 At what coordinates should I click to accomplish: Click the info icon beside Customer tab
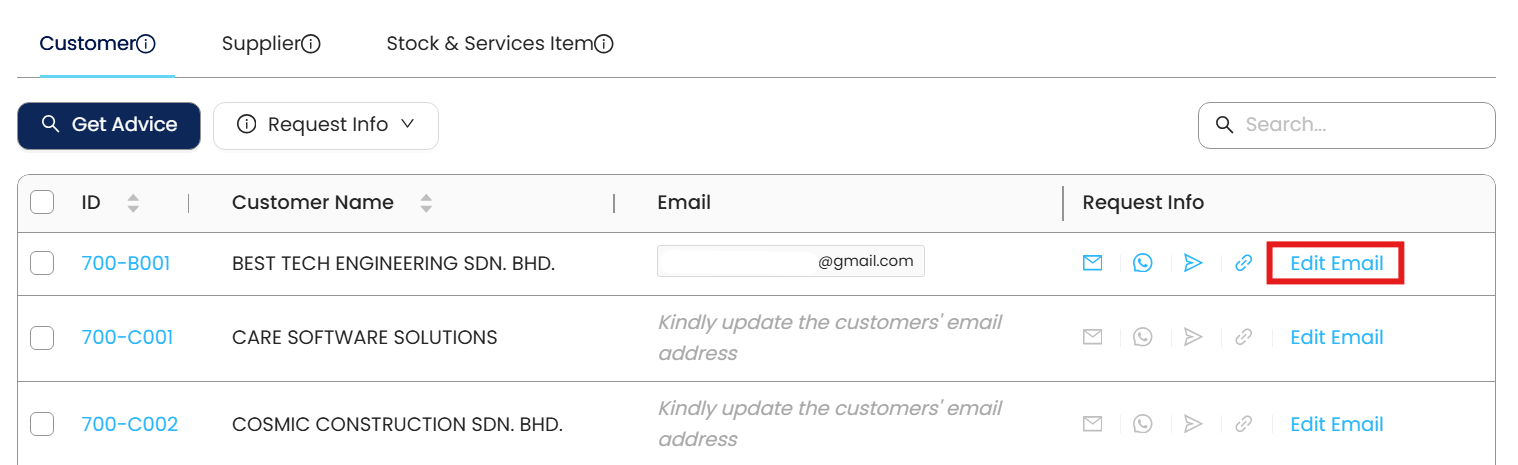(147, 44)
